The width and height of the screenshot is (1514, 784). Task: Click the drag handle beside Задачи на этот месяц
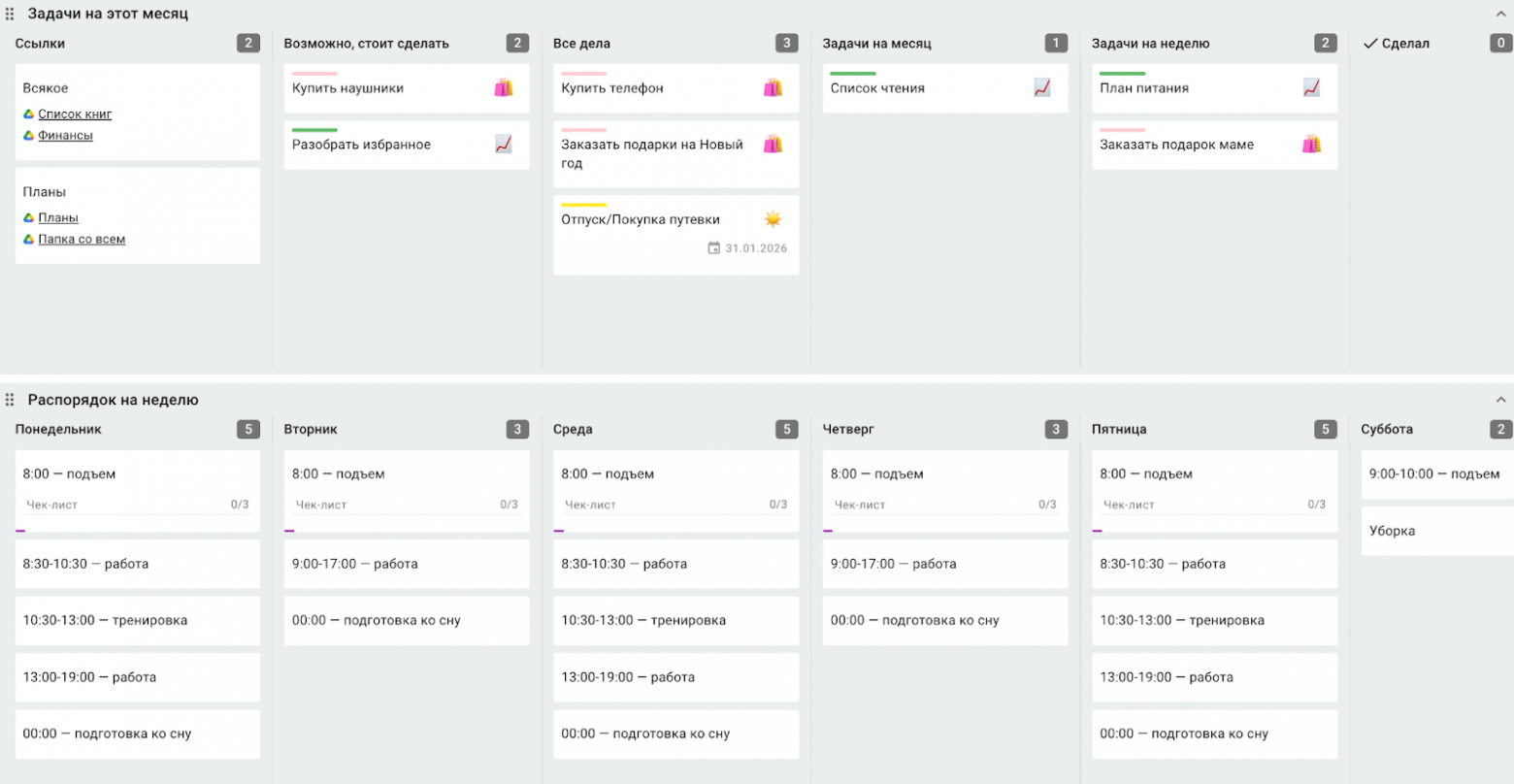coord(10,15)
